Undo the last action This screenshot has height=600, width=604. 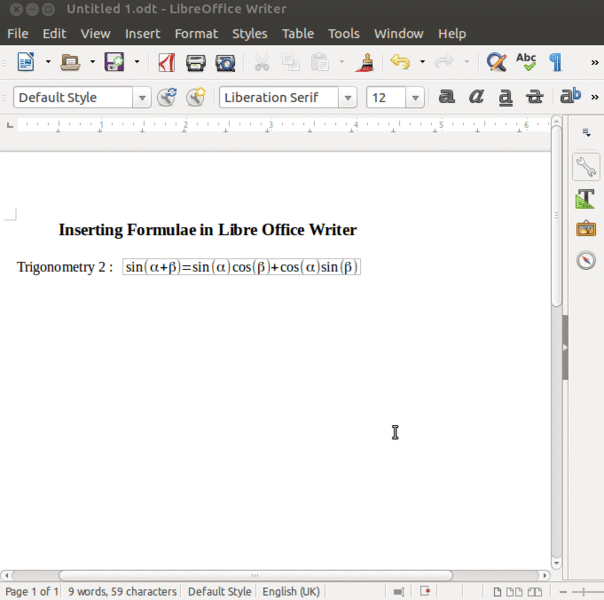pos(400,62)
